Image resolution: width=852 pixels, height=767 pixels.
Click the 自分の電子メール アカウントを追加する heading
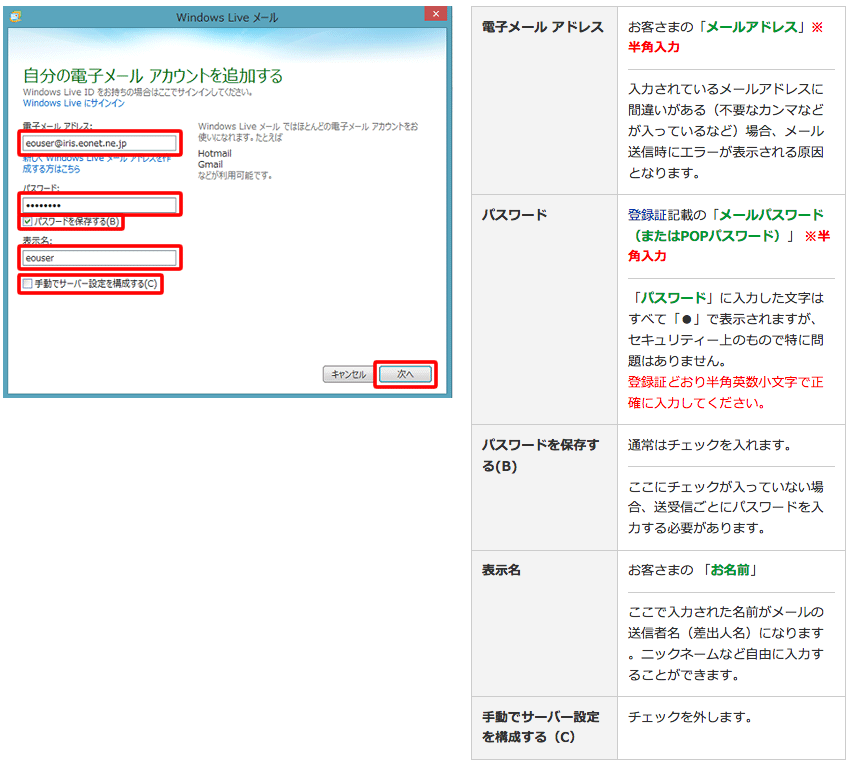coord(152,76)
